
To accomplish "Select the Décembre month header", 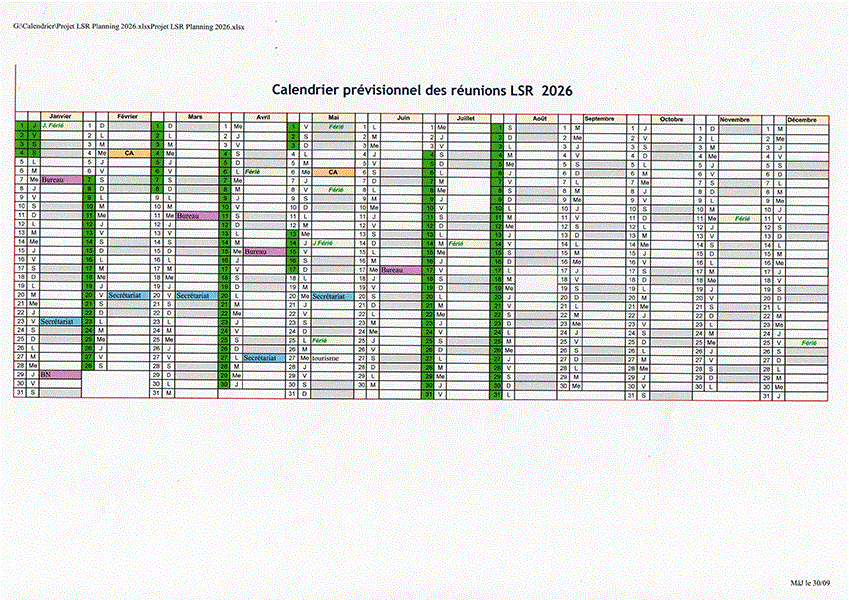I will point(801,119).
